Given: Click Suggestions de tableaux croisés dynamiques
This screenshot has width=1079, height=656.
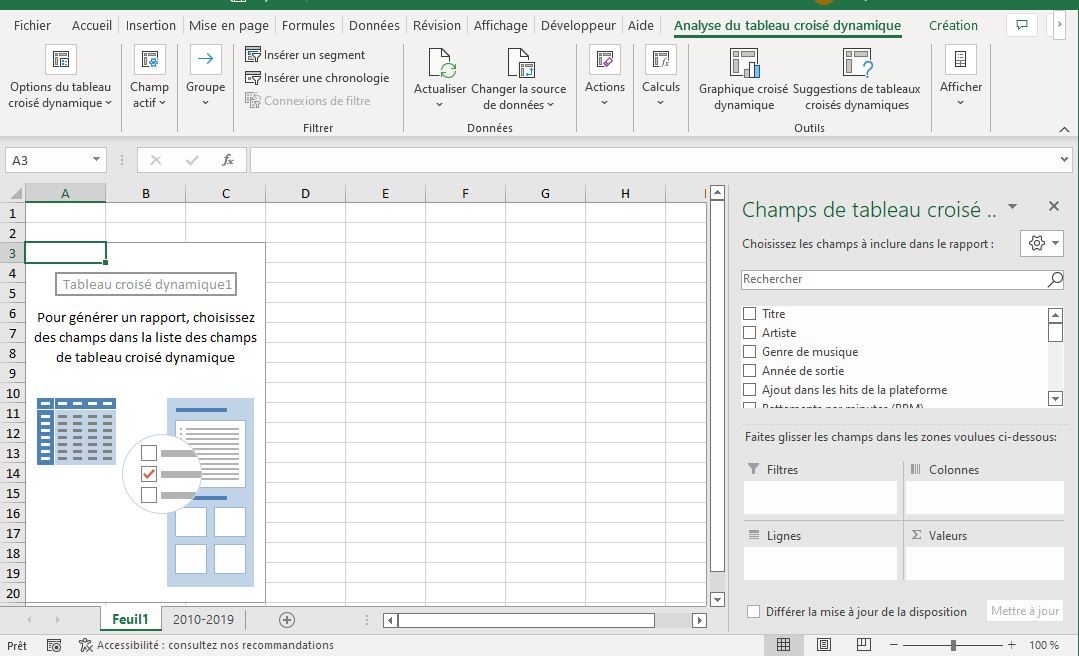Looking at the screenshot, I should click(x=857, y=78).
